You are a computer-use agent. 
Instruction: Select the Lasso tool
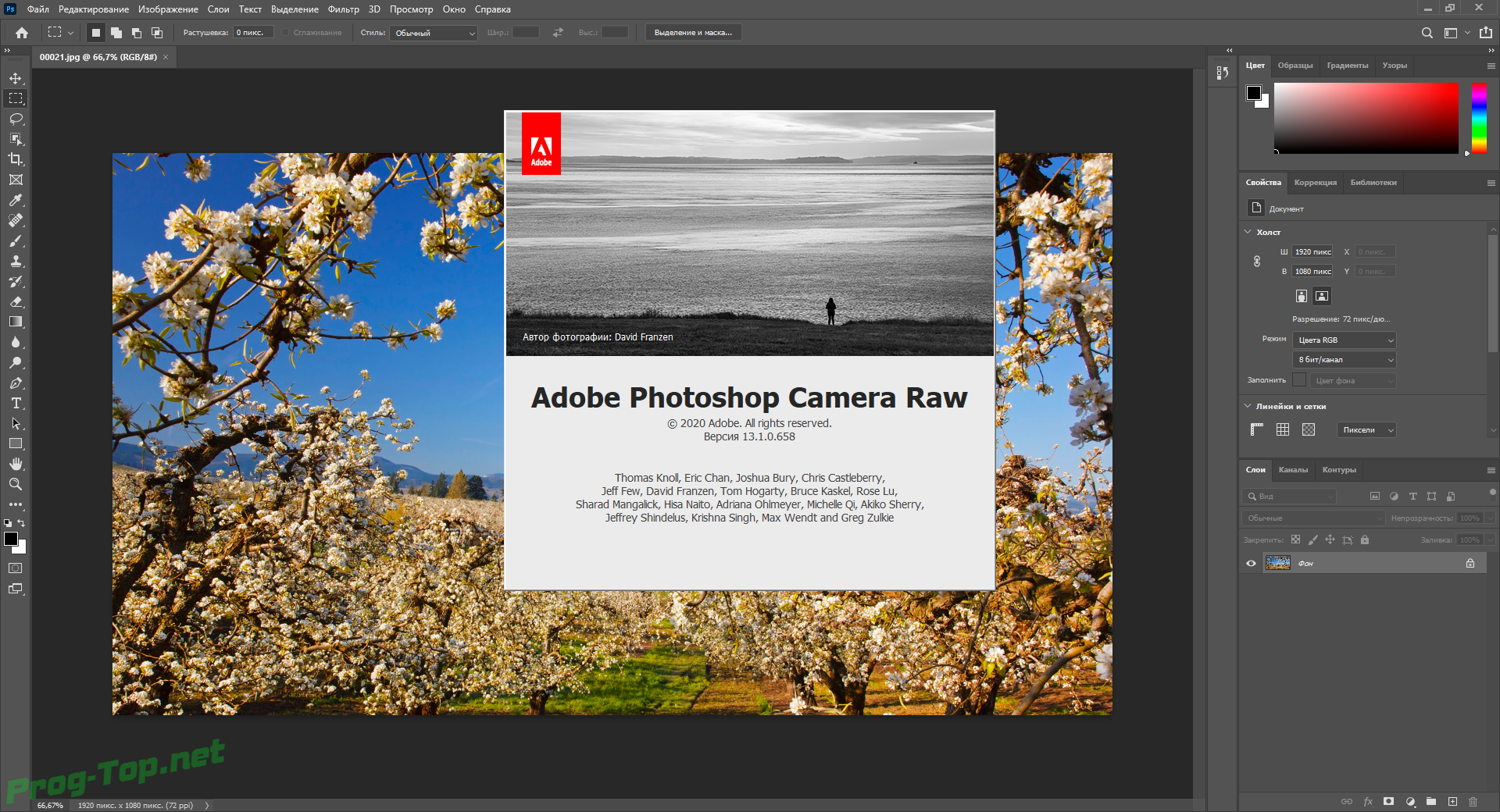tap(16, 119)
